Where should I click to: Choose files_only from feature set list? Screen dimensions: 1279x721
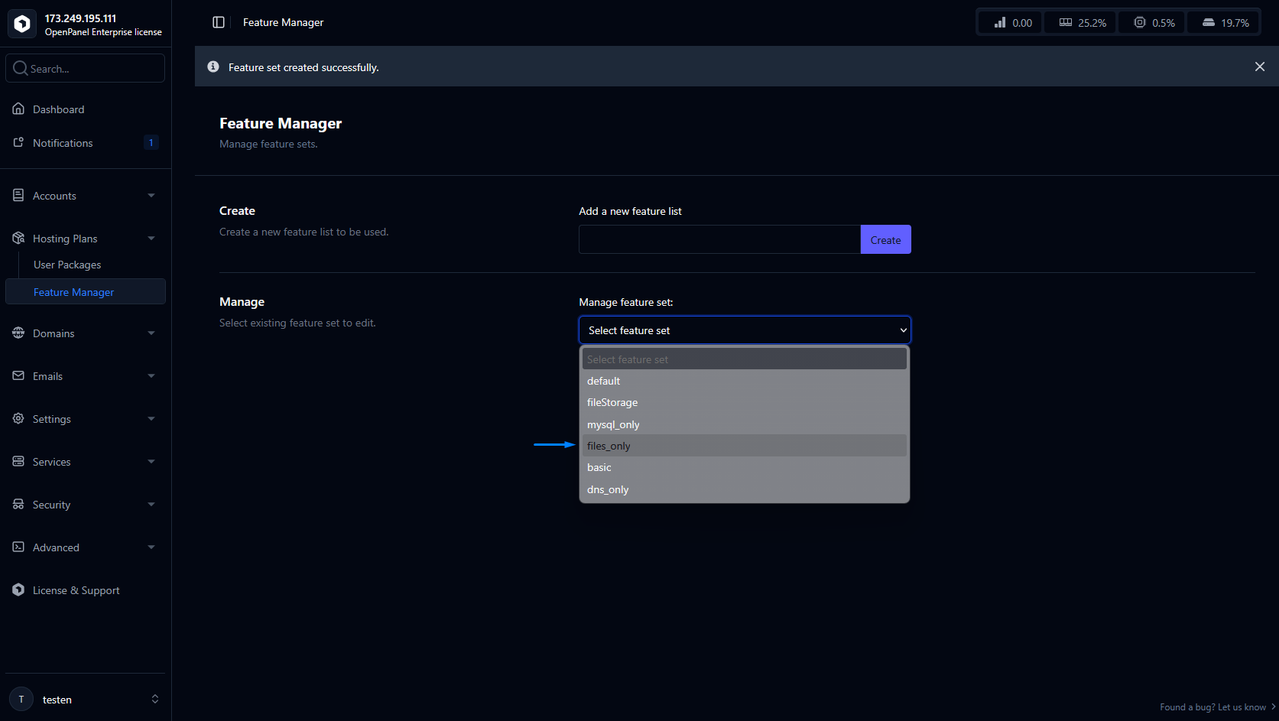pyautogui.click(x=745, y=446)
